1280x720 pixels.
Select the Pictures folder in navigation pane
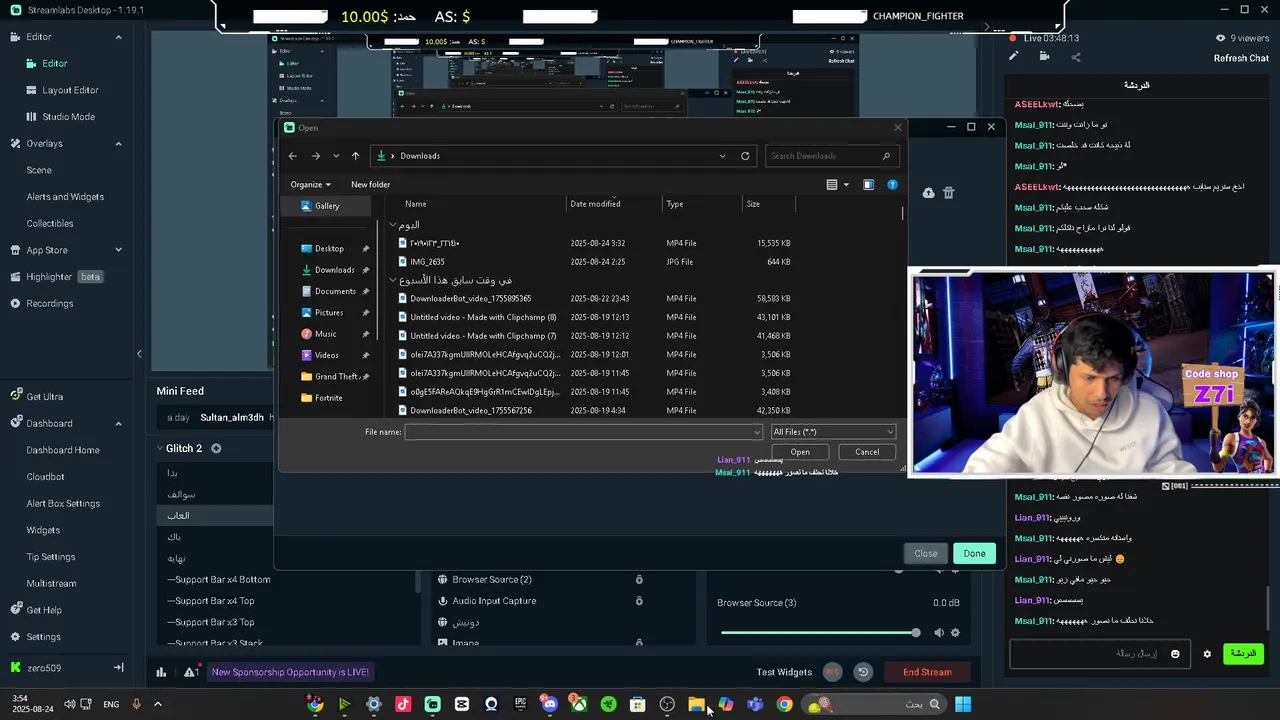(329, 313)
